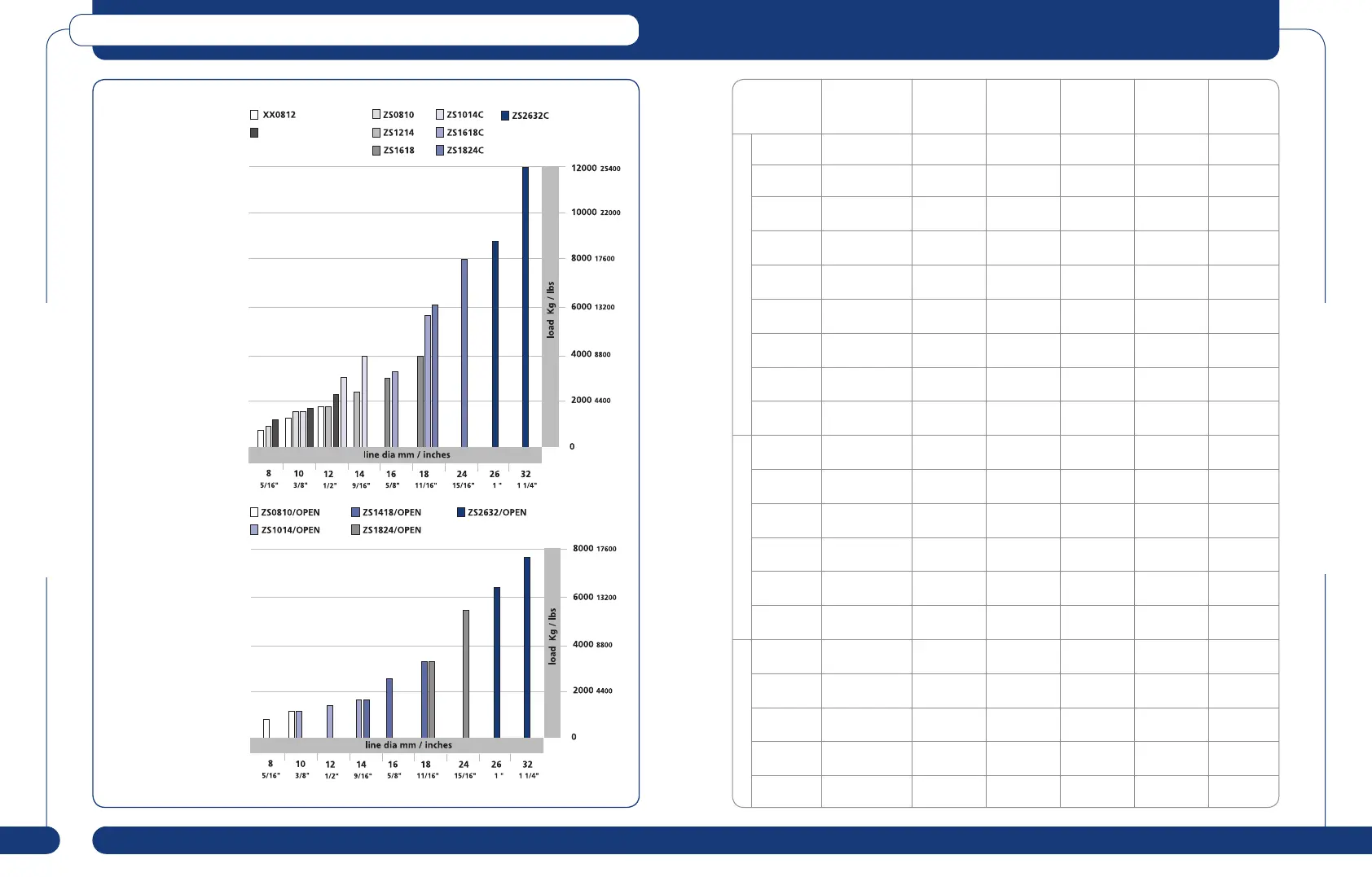Screen dimensions: 1372x877
Task: Click the "ZS1014/OPEN" legend label text
Action: 291,530
